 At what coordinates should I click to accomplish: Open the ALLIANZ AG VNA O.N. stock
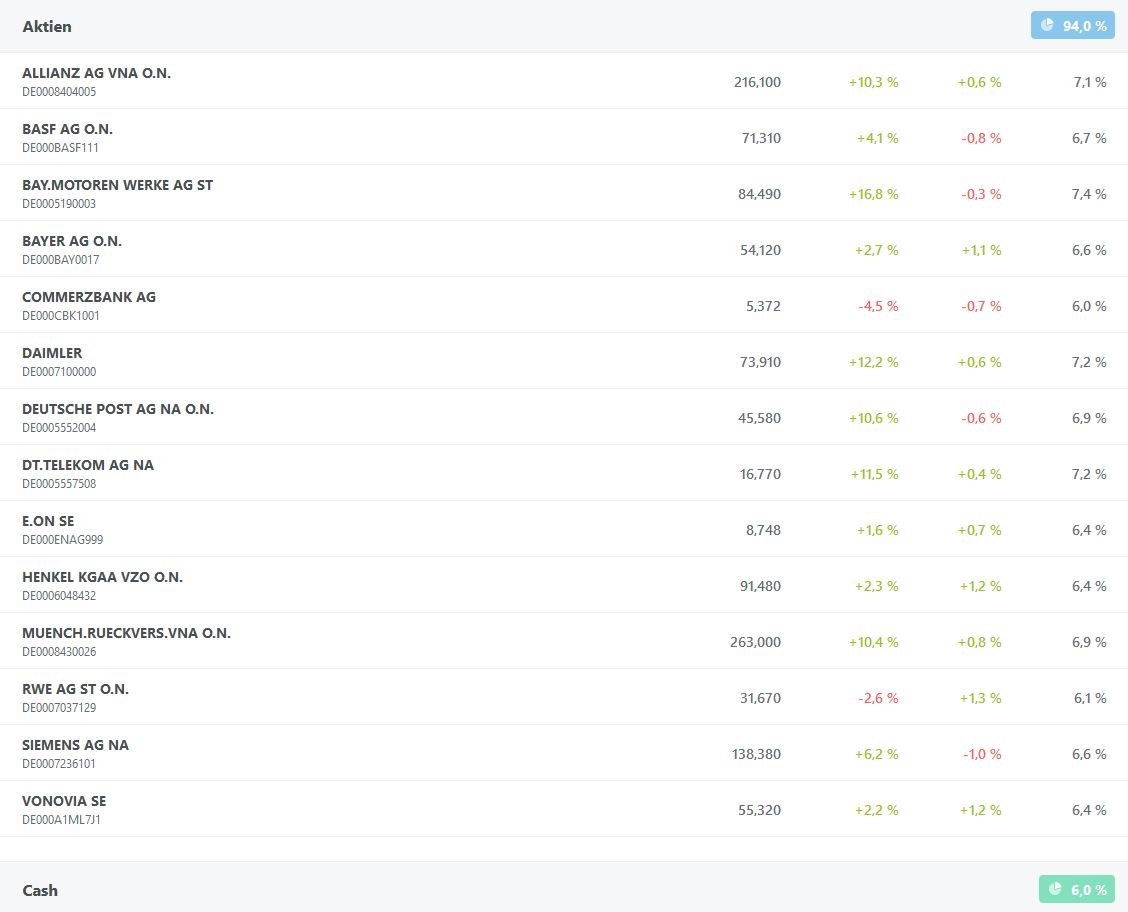[96, 73]
